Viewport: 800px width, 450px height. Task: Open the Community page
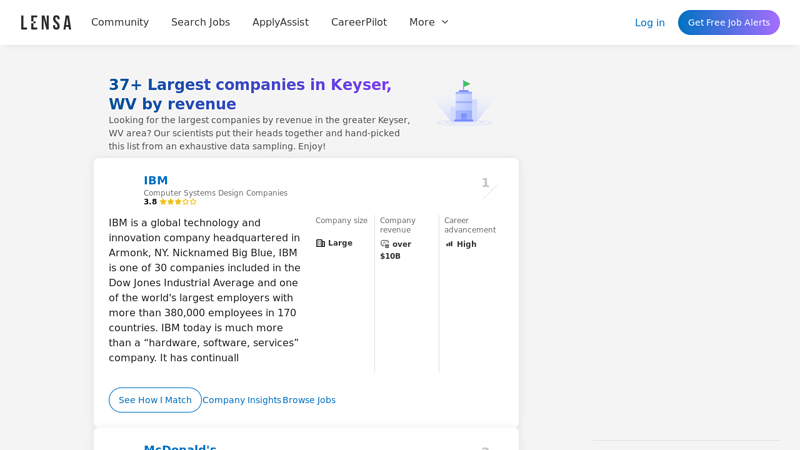click(120, 22)
